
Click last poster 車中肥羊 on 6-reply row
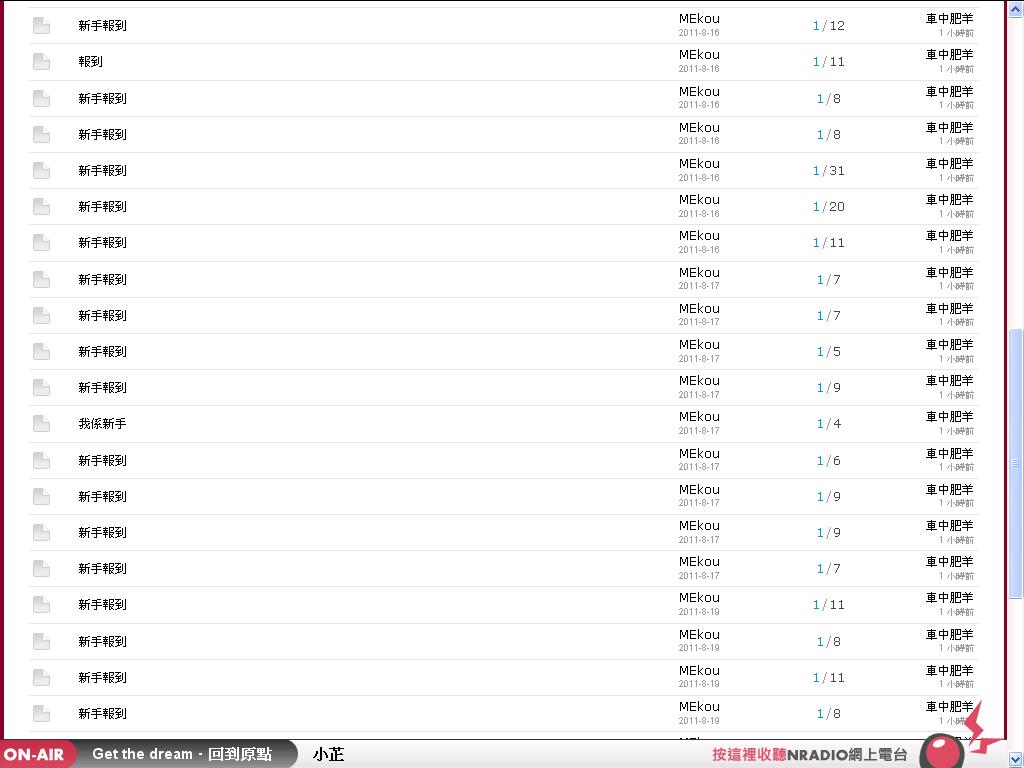pyautogui.click(x=950, y=454)
